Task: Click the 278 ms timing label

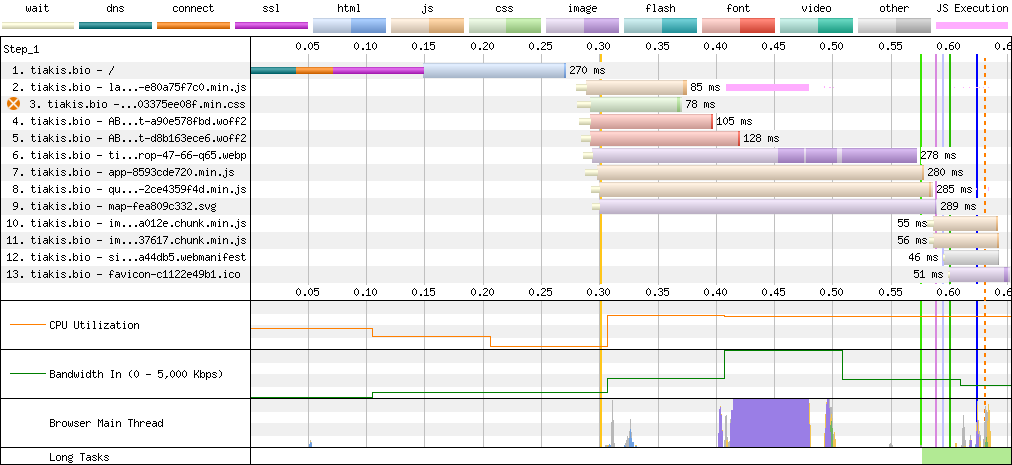Action: tap(938, 155)
